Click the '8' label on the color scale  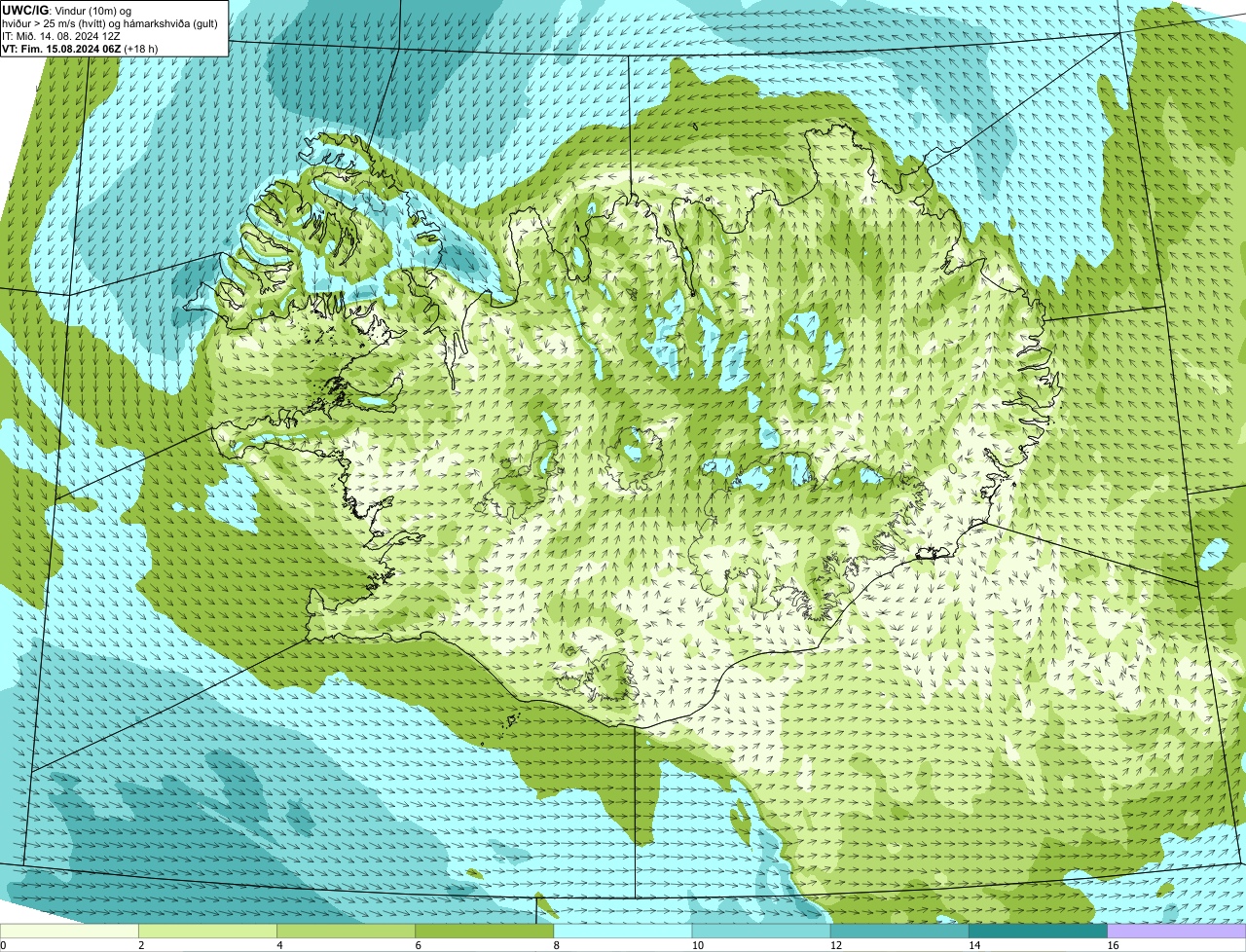(556, 945)
